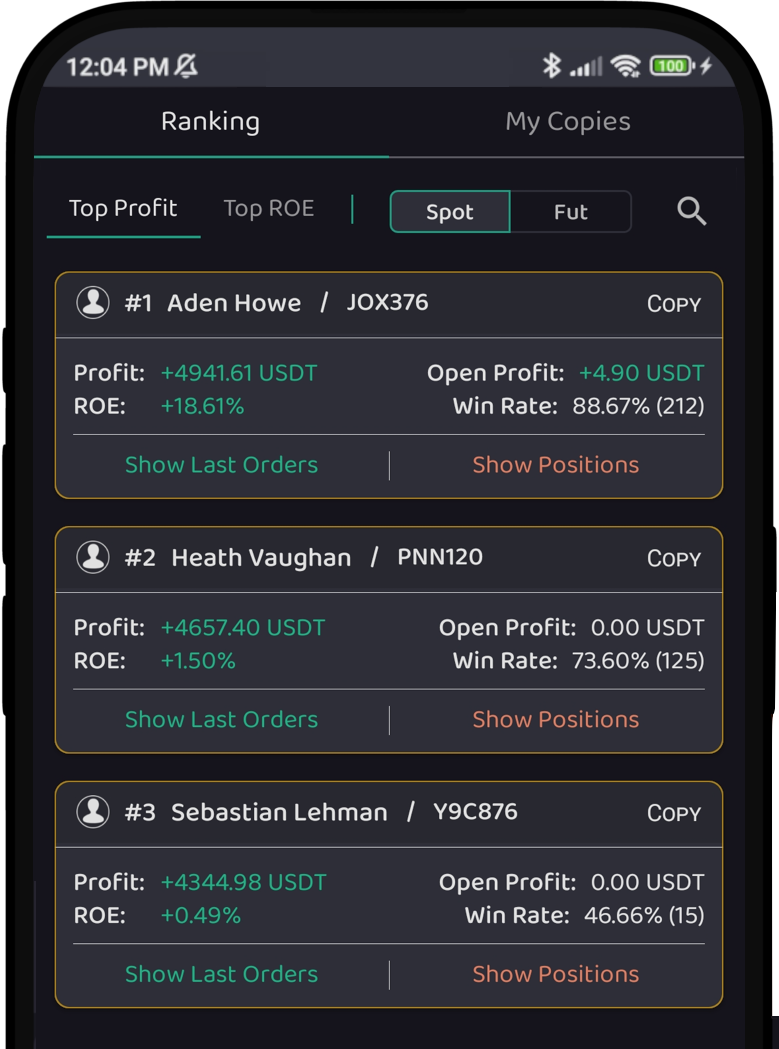Viewport: 779px width, 1049px height.
Task: Tap Aden Howe's profile avatar icon
Action: click(93, 303)
